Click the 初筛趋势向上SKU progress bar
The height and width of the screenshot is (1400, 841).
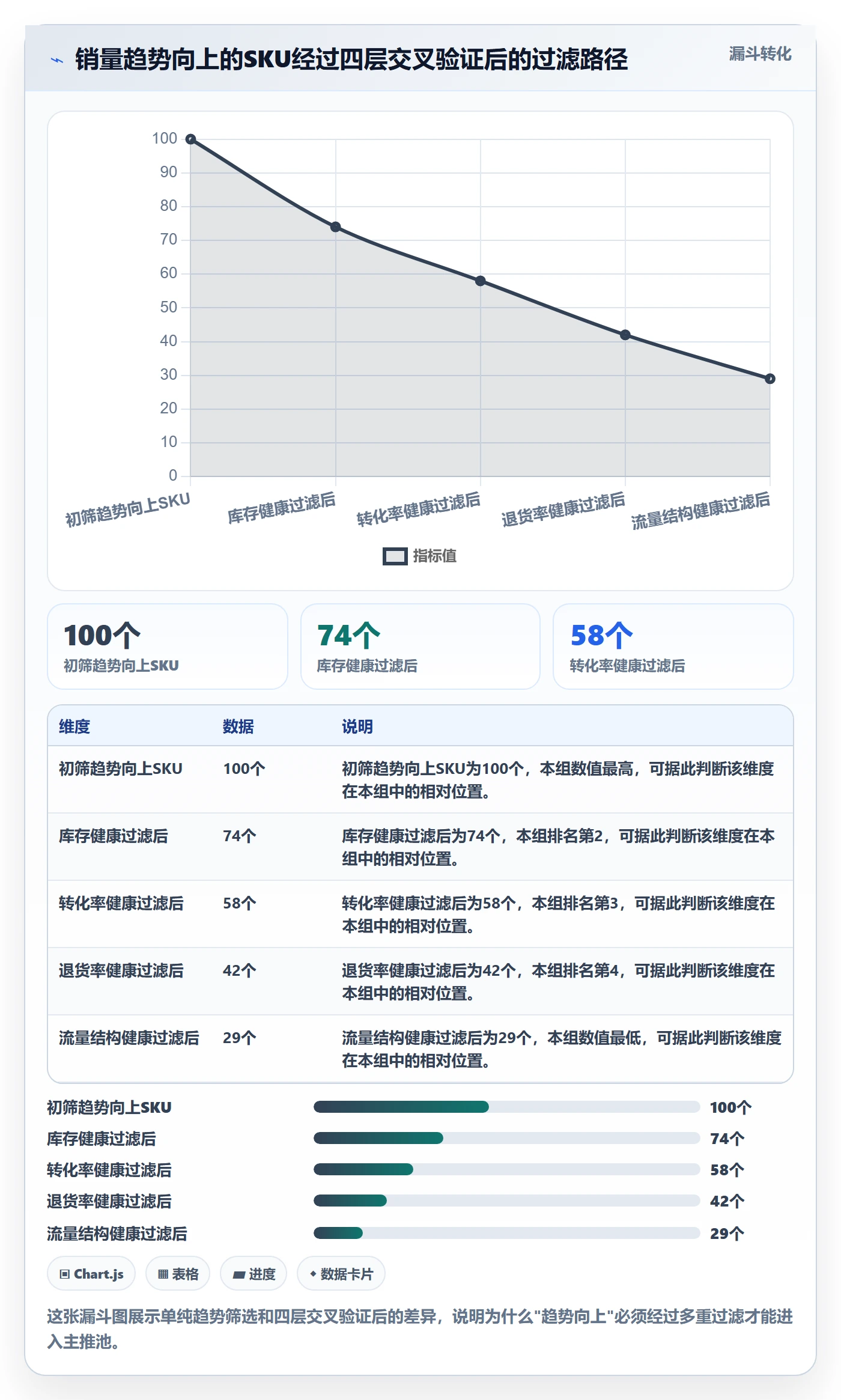[x=507, y=1107]
